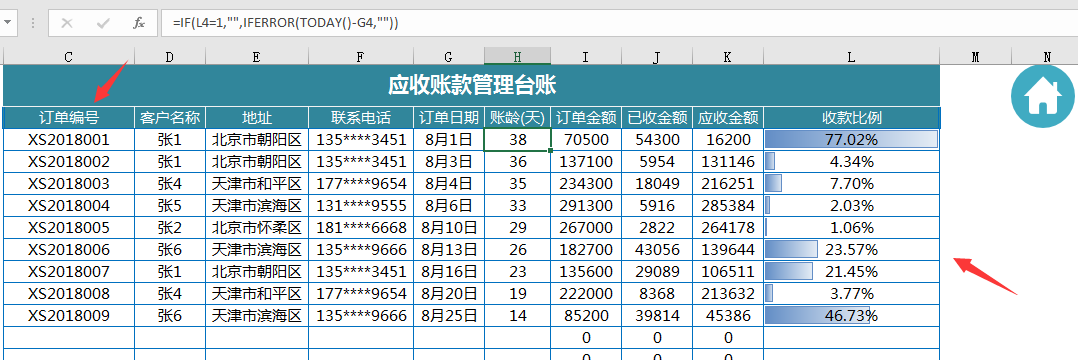This screenshot has width=1078, height=360.
Task: Click the 23.57% data bar cell
Action: [851, 249]
